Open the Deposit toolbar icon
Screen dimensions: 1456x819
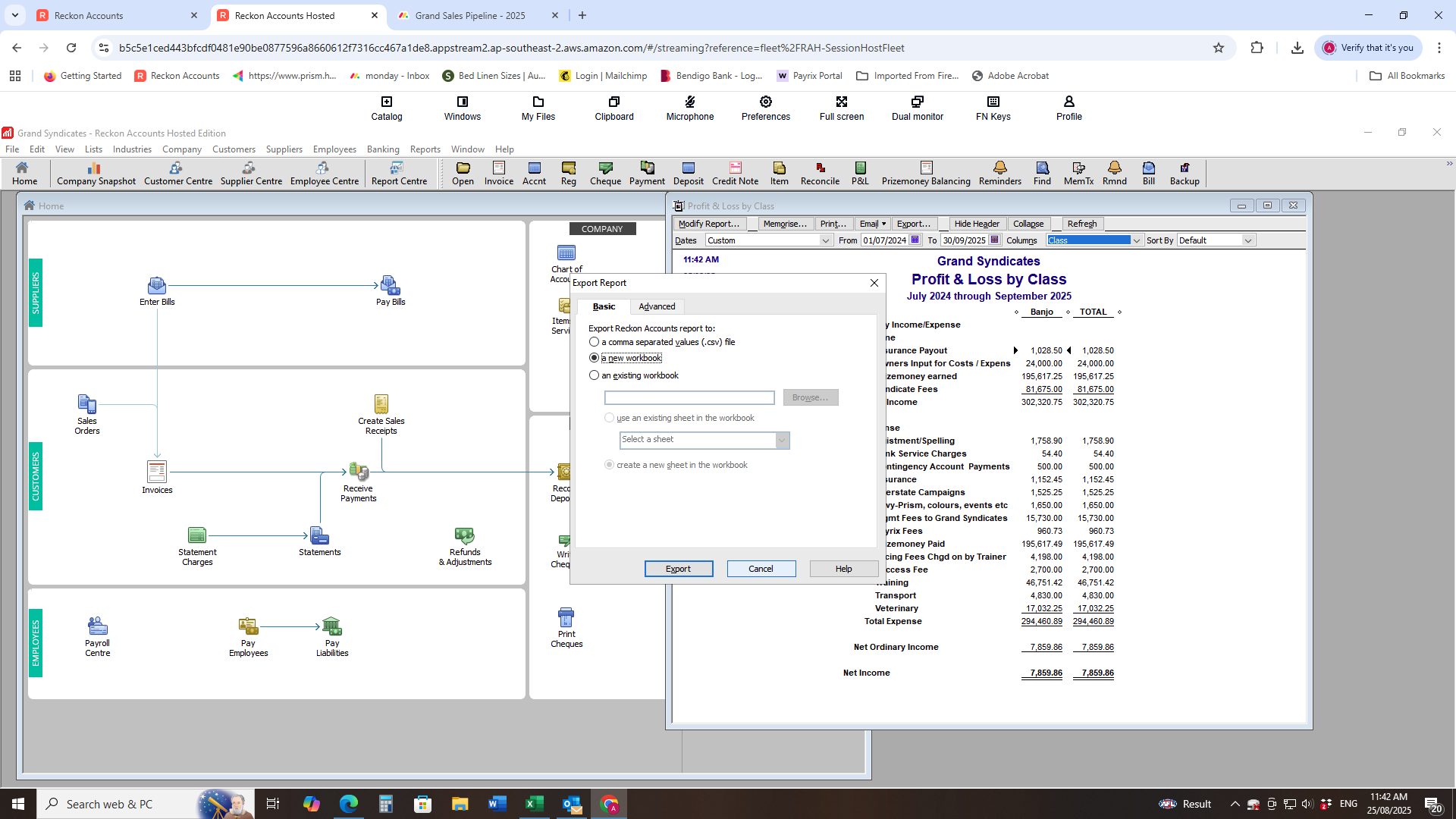click(x=688, y=173)
